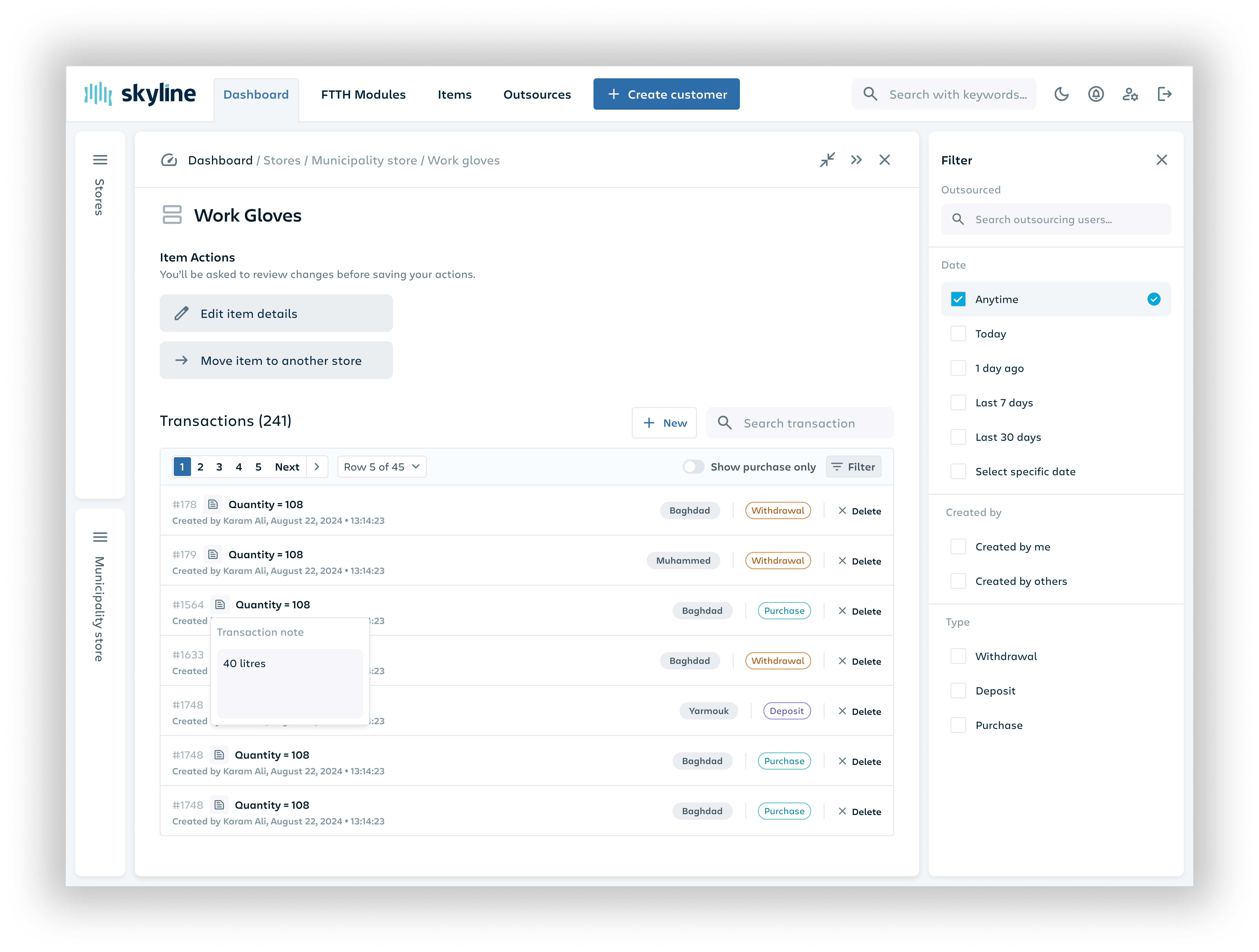This screenshot has width=1259, height=952.
Task: Click Create customer button
Action: point(666,95)
